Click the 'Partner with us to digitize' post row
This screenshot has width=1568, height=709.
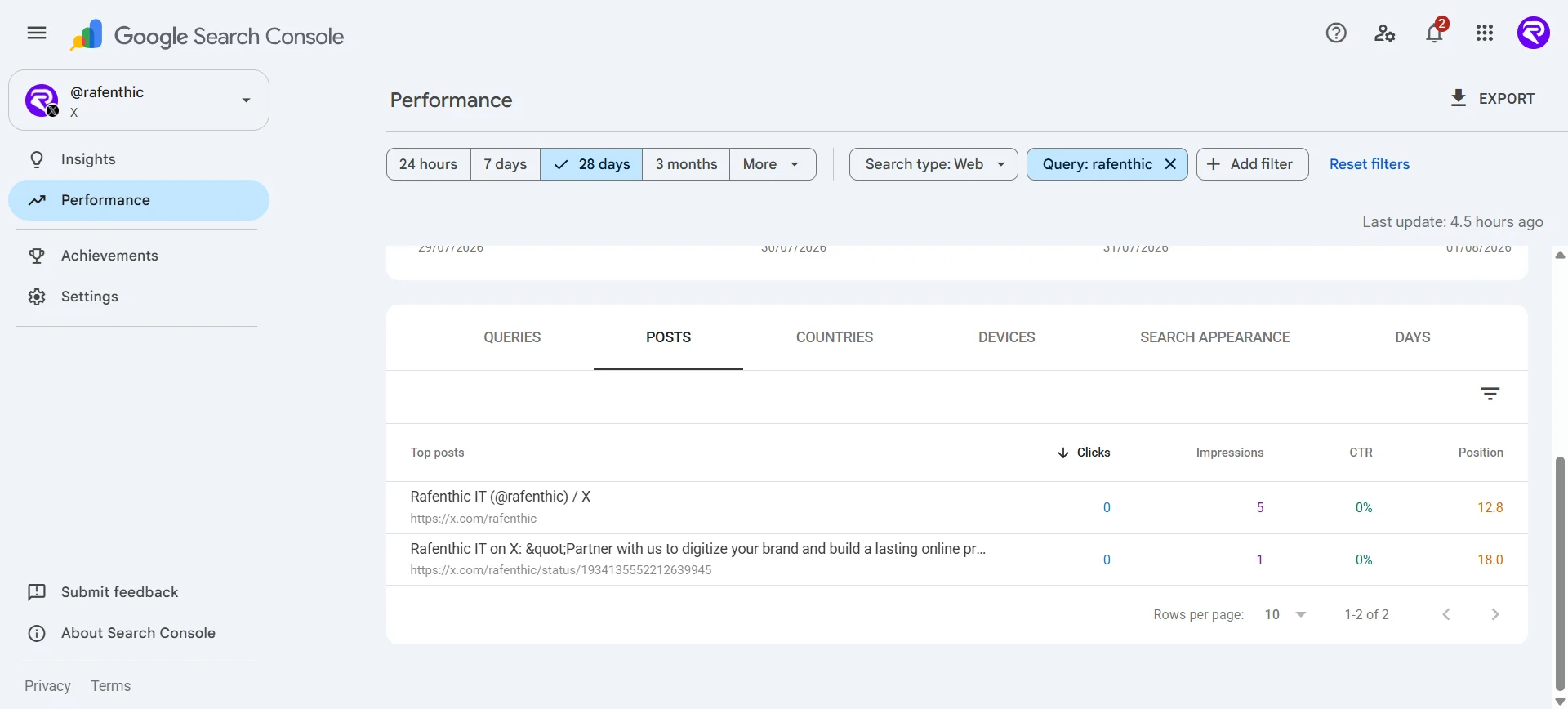[x=957, y=560]
